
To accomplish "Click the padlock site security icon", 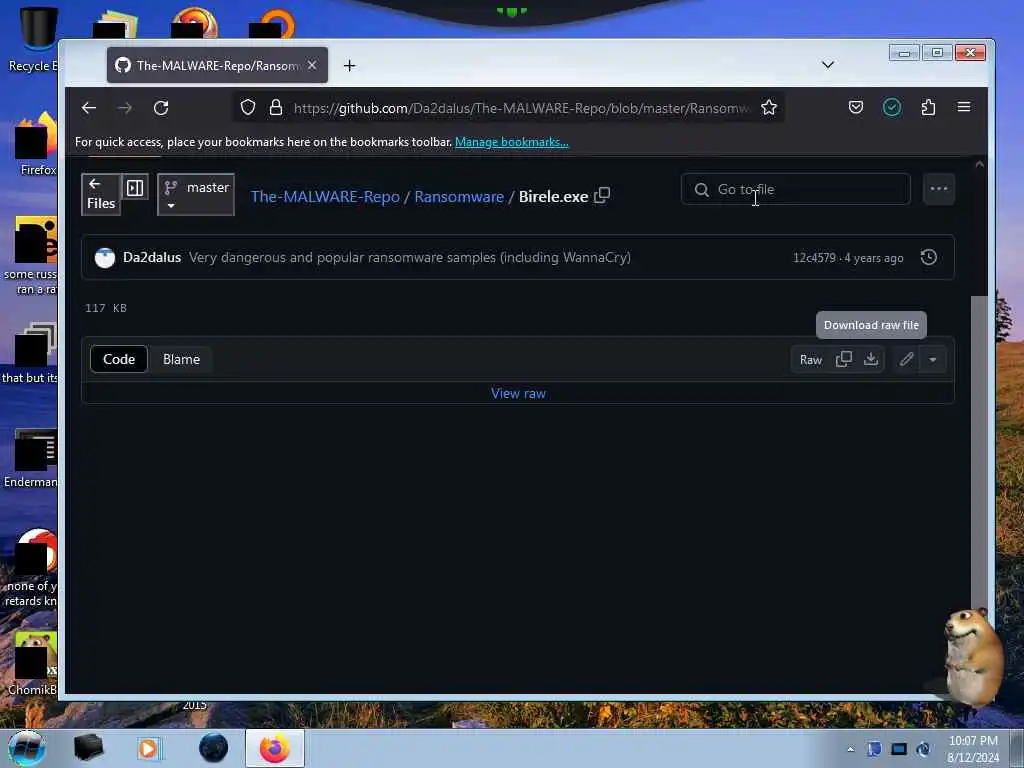I will 276,107.
